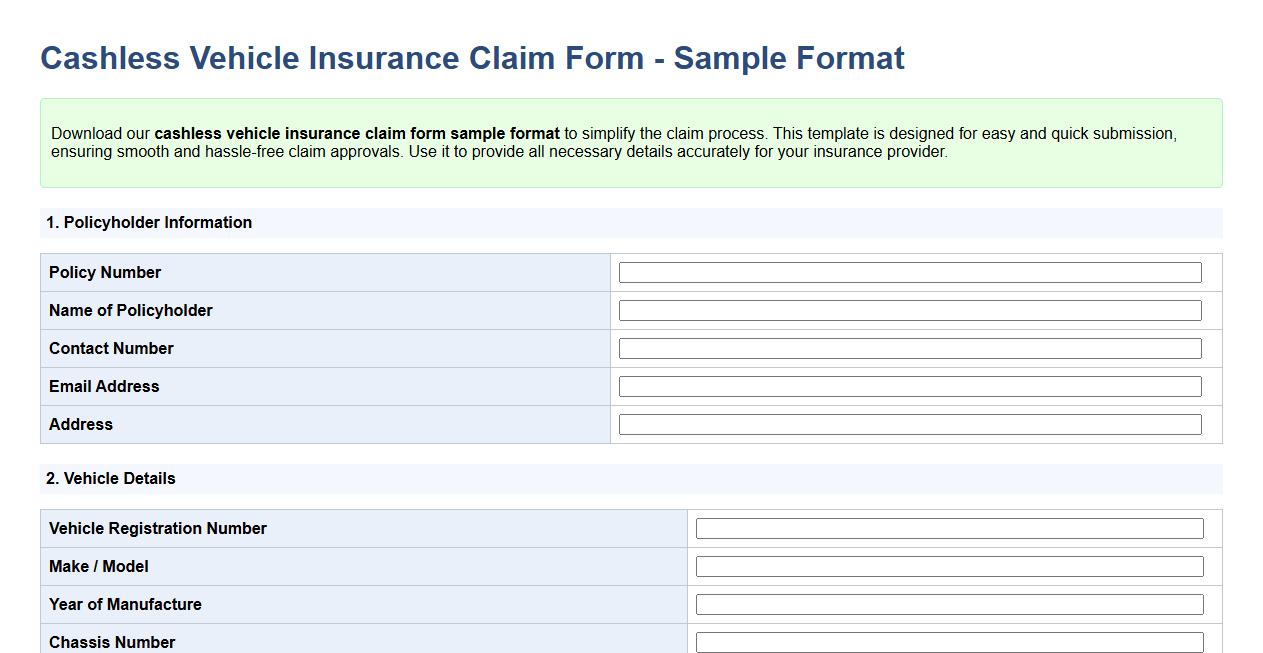Select the Contact Number text box
The width and height of the screenshot is (1263, 653).
909,348
